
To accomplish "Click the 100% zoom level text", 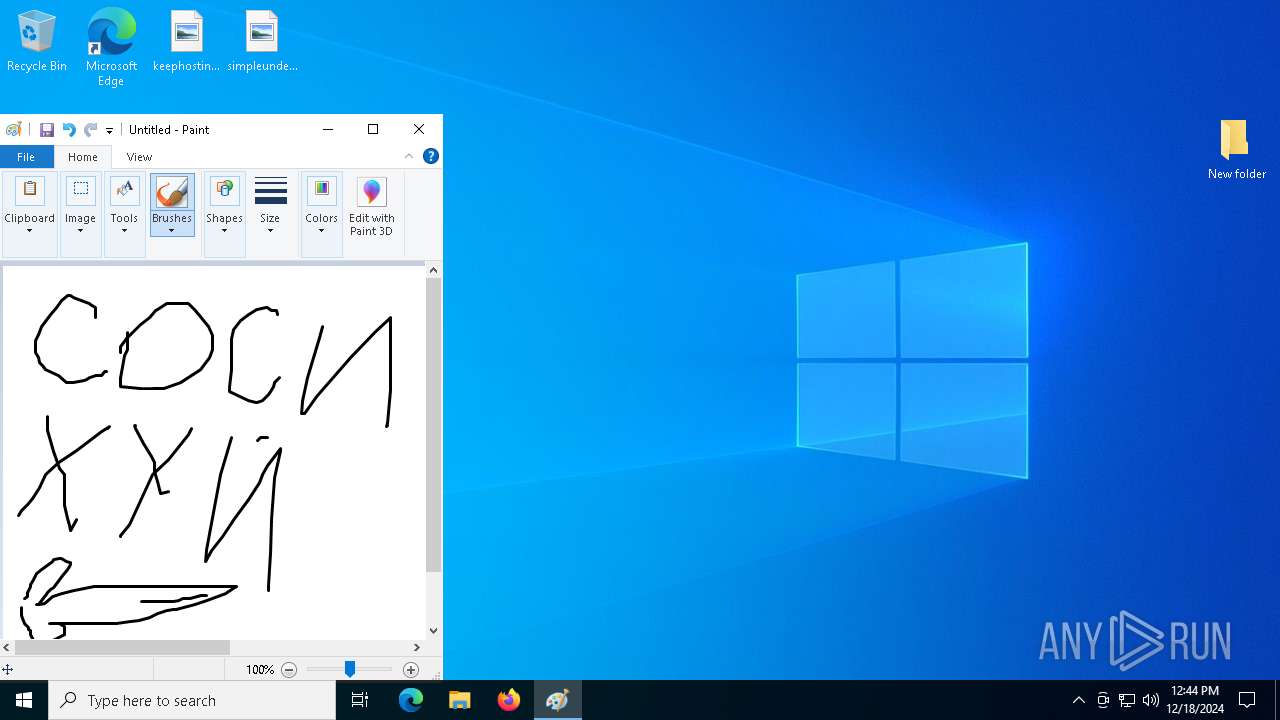I will point(260,670).
